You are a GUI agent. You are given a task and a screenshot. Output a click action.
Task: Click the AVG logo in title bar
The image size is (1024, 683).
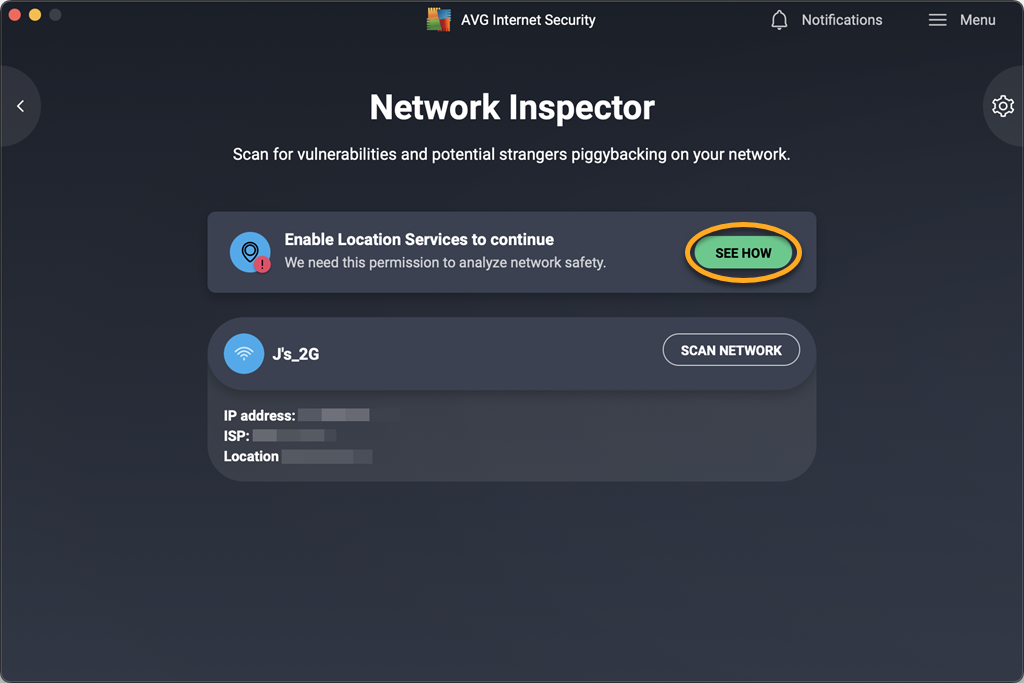click(x=438, y=20)
